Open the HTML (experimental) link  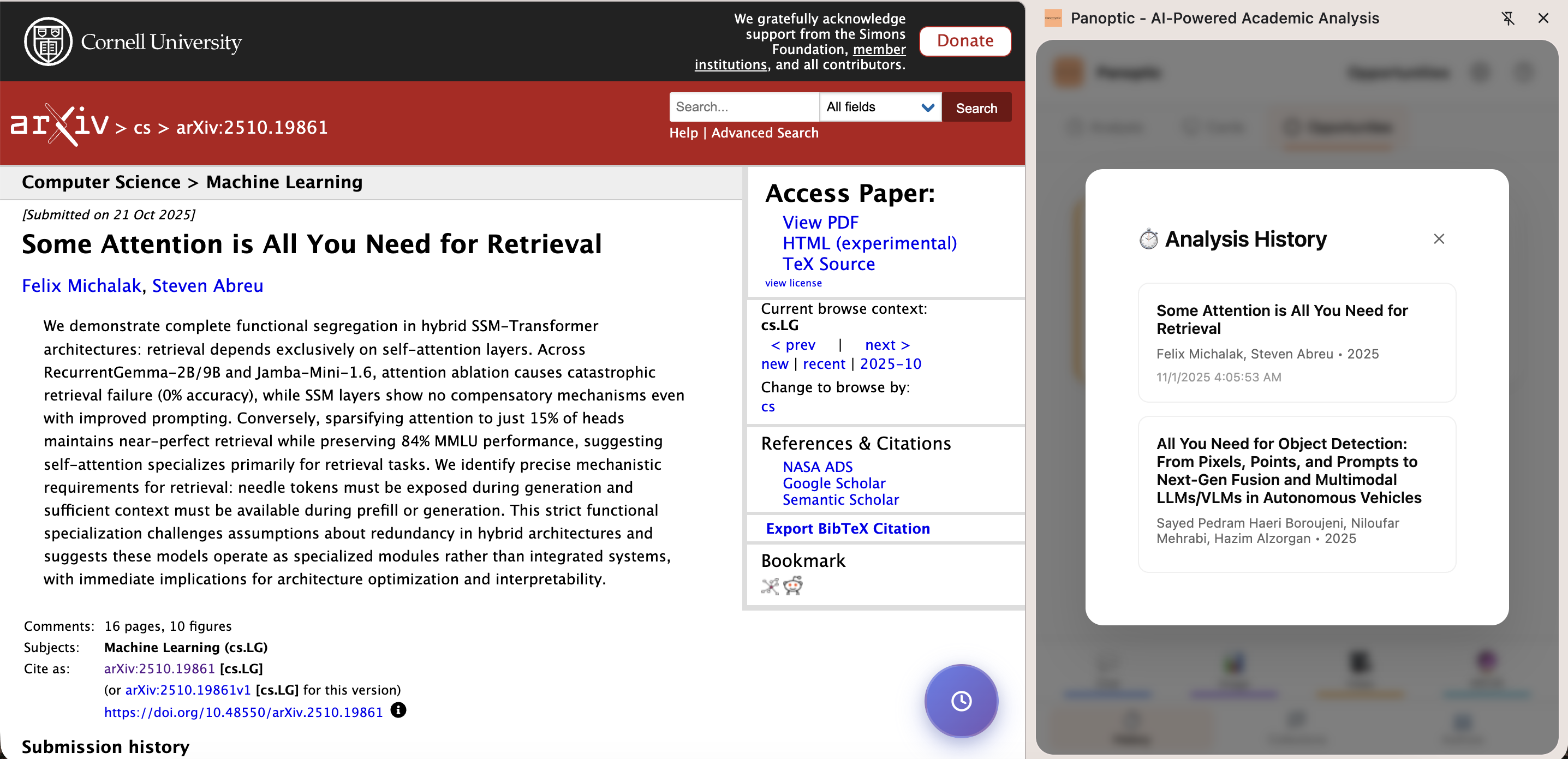[x=869, y=243]
